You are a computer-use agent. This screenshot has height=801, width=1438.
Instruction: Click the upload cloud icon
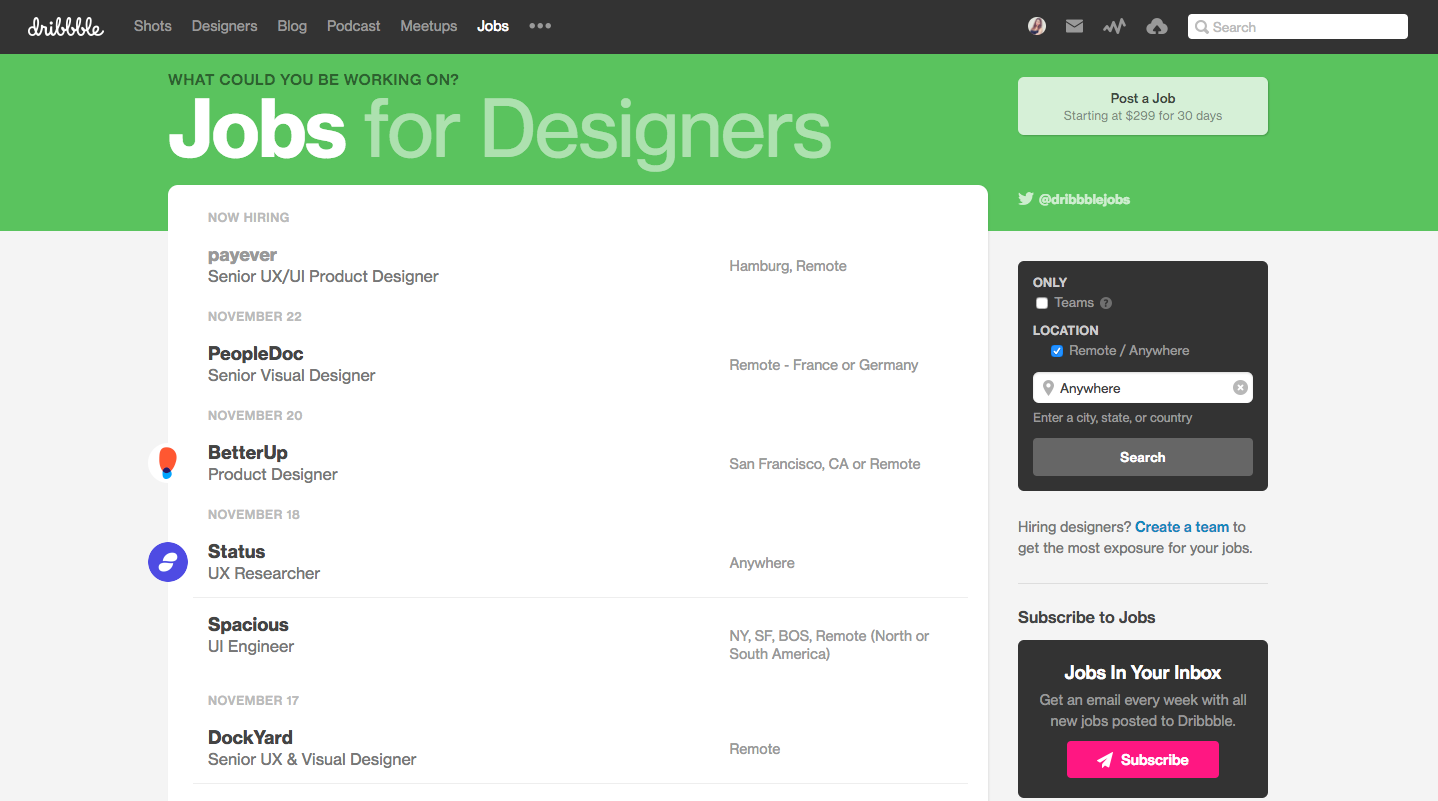(x=1156, y=27)
